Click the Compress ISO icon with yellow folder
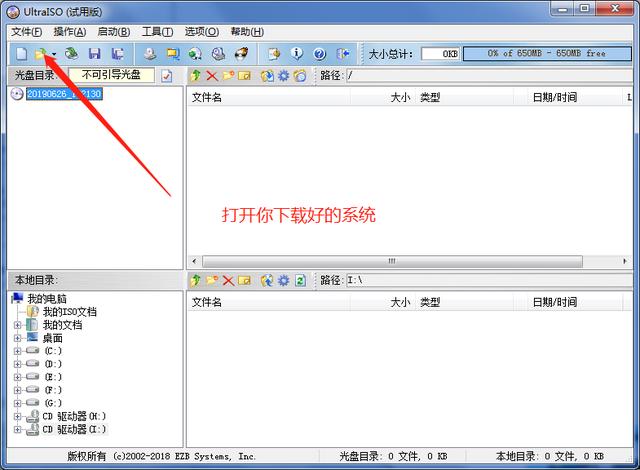Screen dimensions: 640x470 point(173,53)
